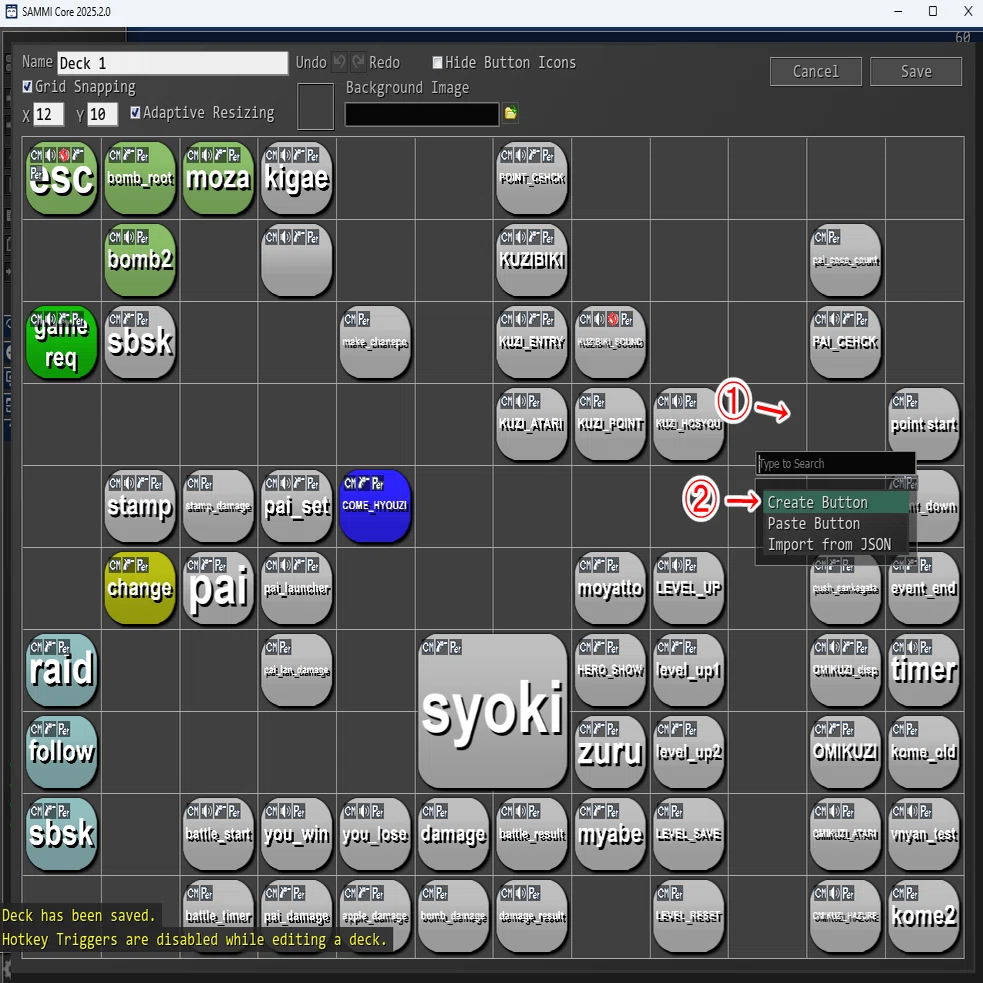Select the stamp_damage deck button
The image size is (983, 983).
click(218, 506)
